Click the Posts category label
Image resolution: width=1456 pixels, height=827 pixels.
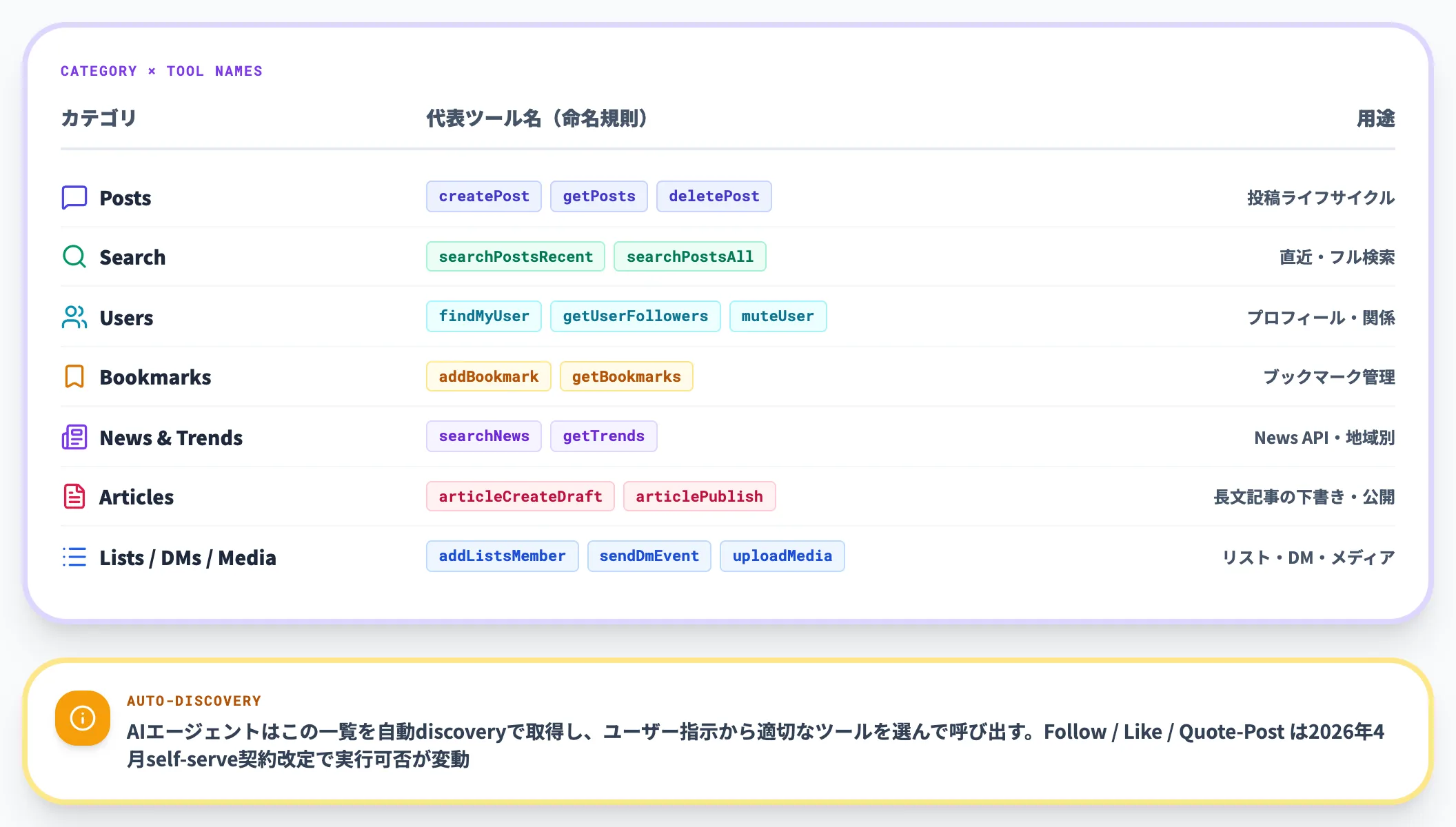coord(125,198)
